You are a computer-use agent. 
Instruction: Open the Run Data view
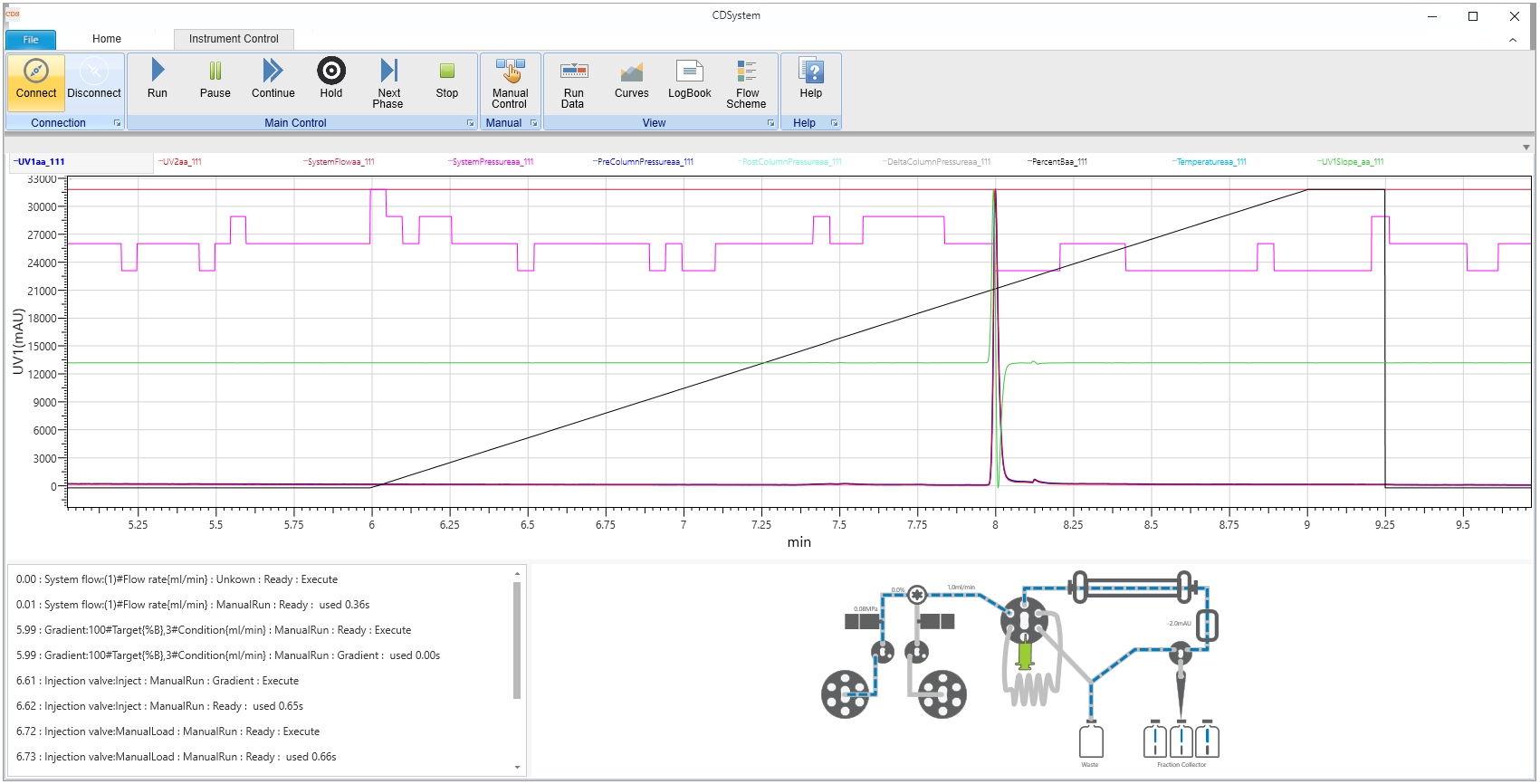point(573,83)
